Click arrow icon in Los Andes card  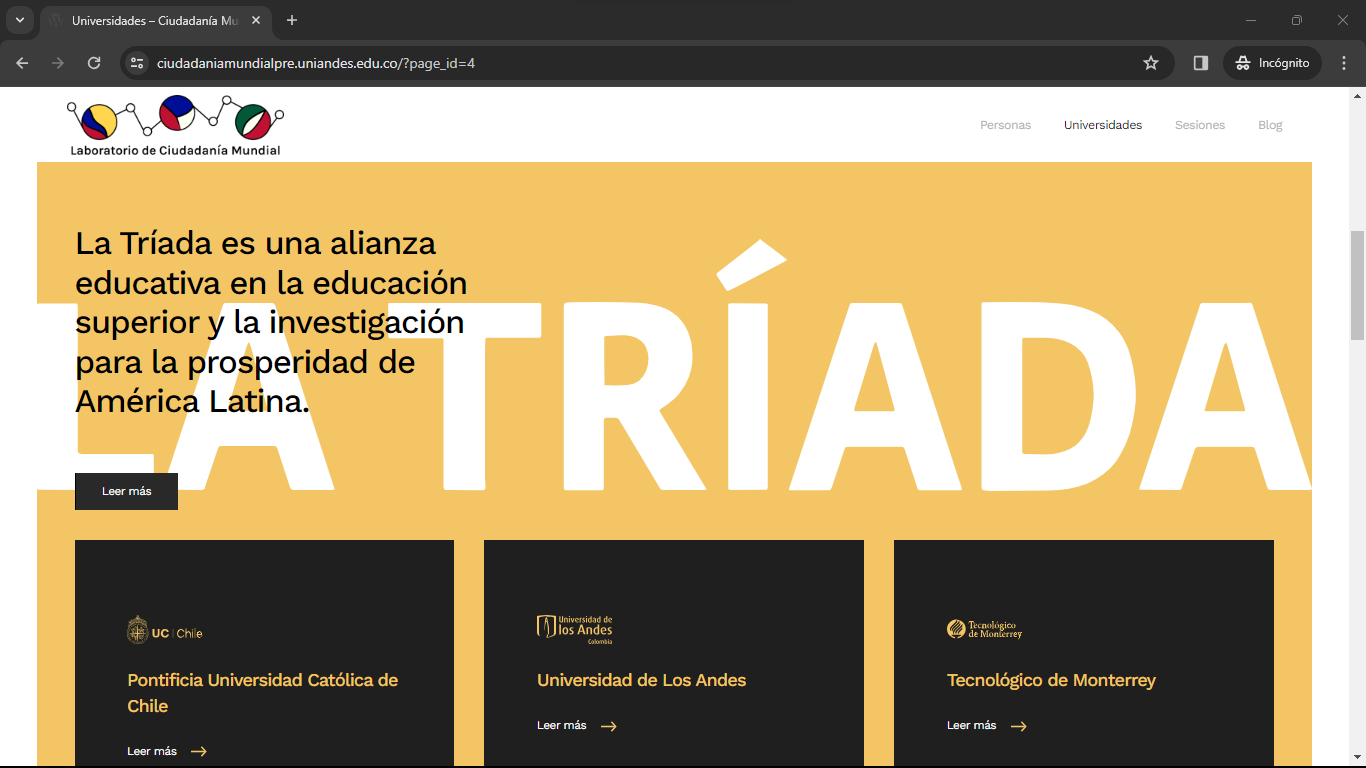click(x=608, y=726)
